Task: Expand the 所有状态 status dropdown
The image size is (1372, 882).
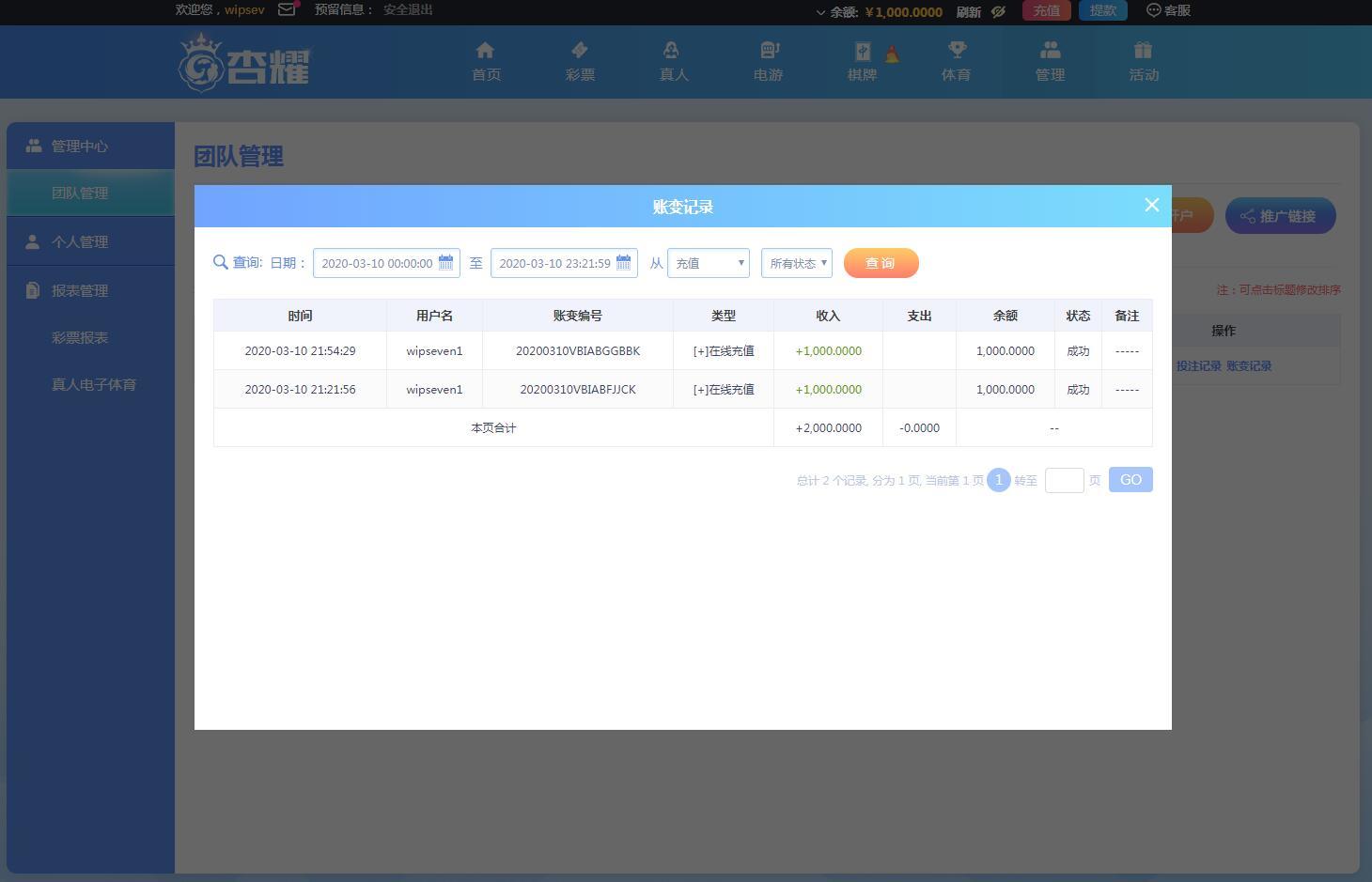Action: pyautogui.click(x=797, y=263)
